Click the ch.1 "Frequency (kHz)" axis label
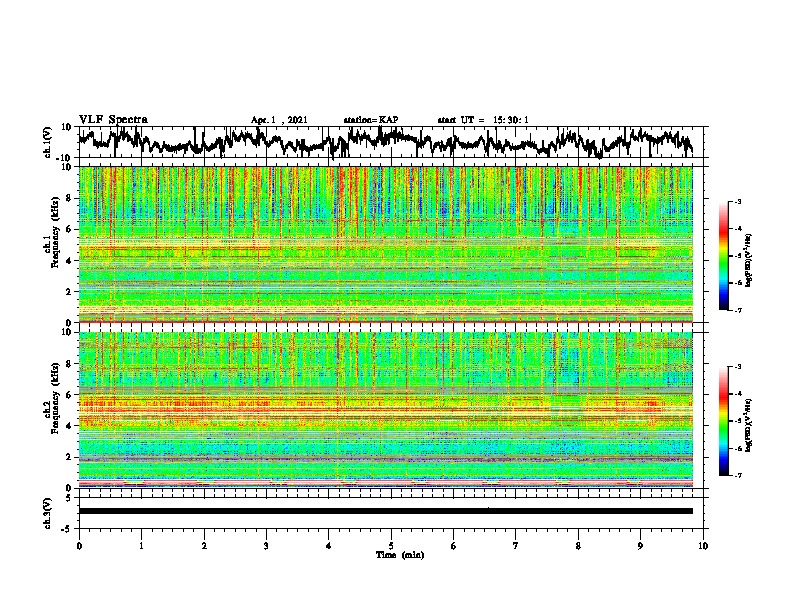Viewport: 792px width, 612px height. 55,232
